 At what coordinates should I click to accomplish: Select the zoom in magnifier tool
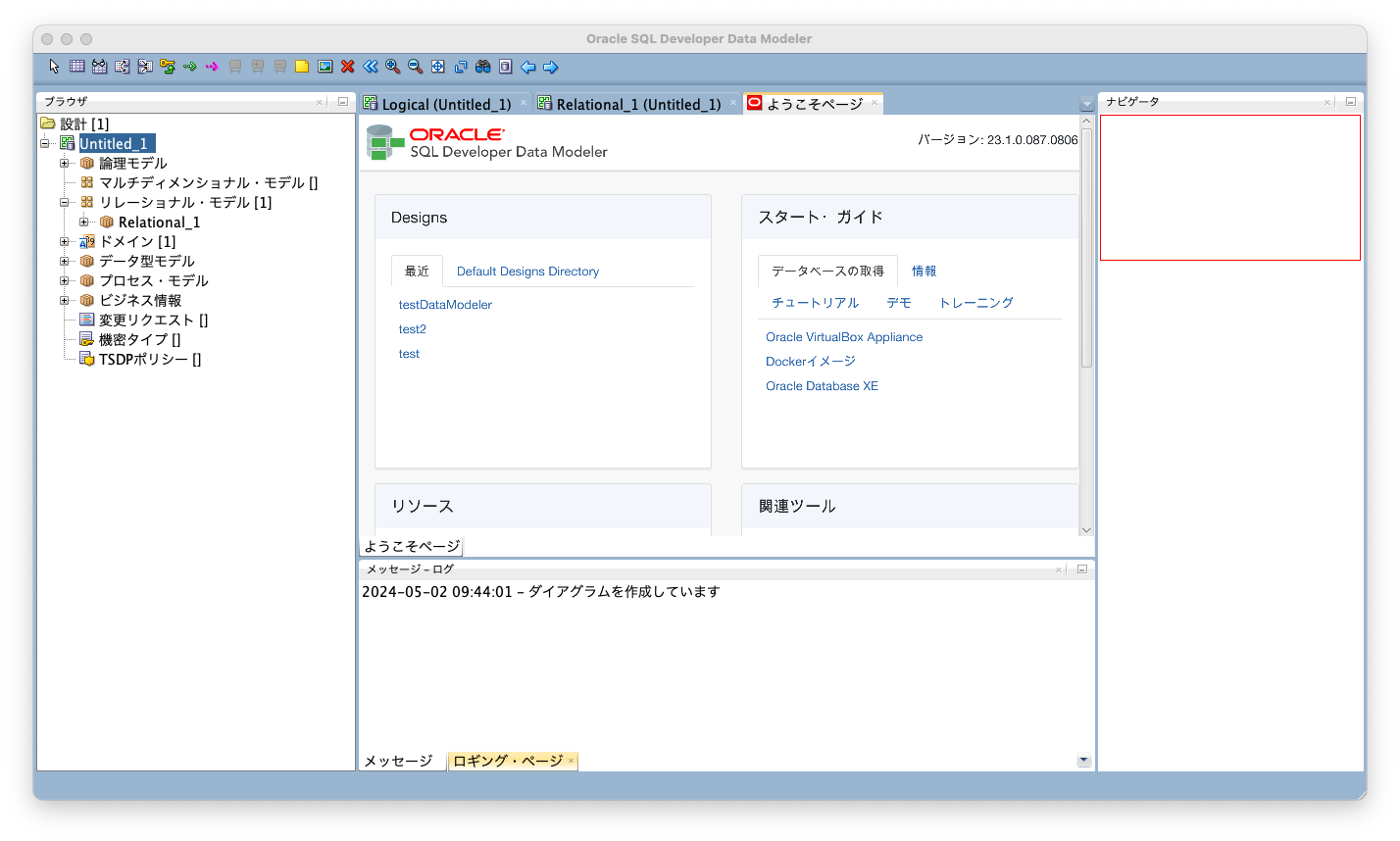[391, 66]
